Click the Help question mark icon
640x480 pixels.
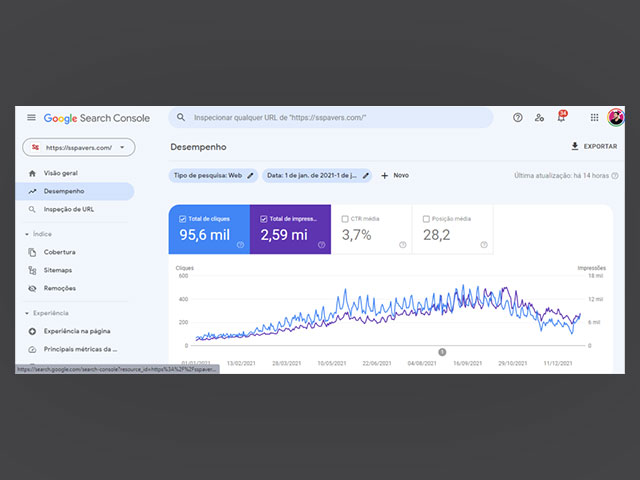pos(518,118)
